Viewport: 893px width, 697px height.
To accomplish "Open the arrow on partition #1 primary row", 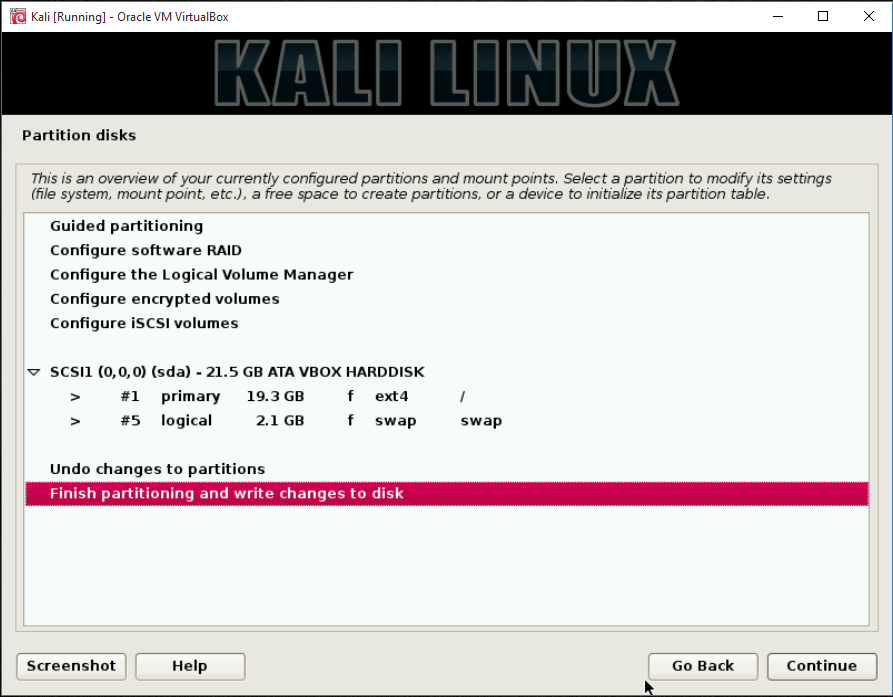I will point(75,397).
